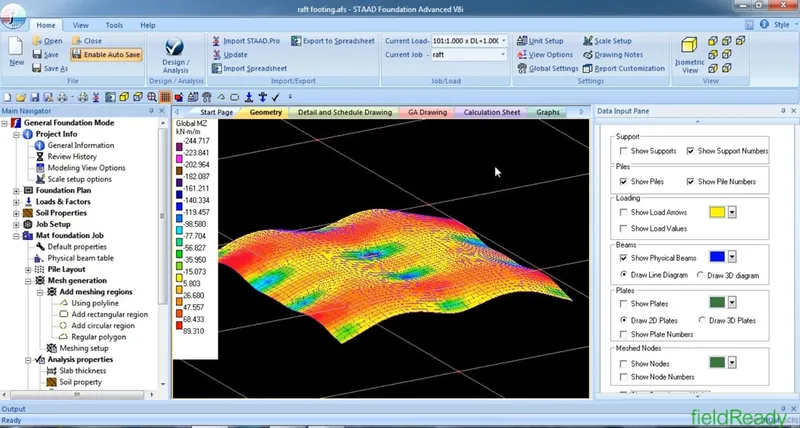Image resolution: width=800 pixels, height=428 pixels.
Task: Open the Current Job dropdown
Action: click(x=503, y=55)
